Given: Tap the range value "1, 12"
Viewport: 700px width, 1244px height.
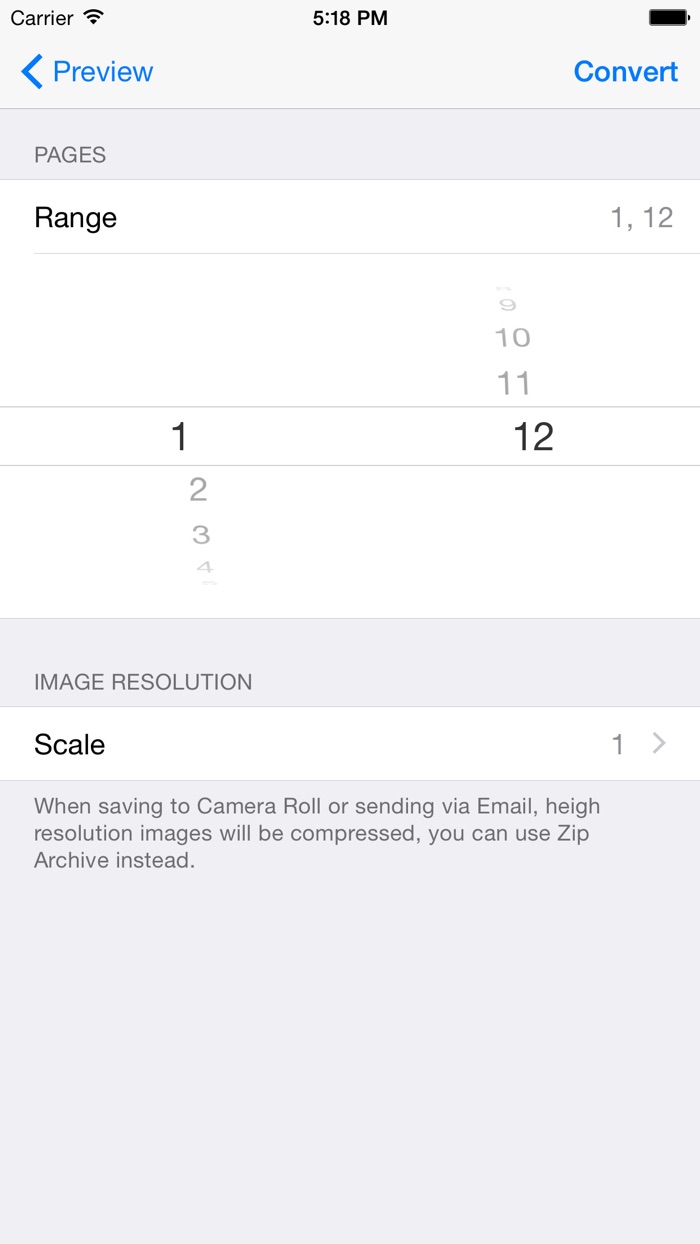Looking at the screenshot, I should tap(641, 218).
